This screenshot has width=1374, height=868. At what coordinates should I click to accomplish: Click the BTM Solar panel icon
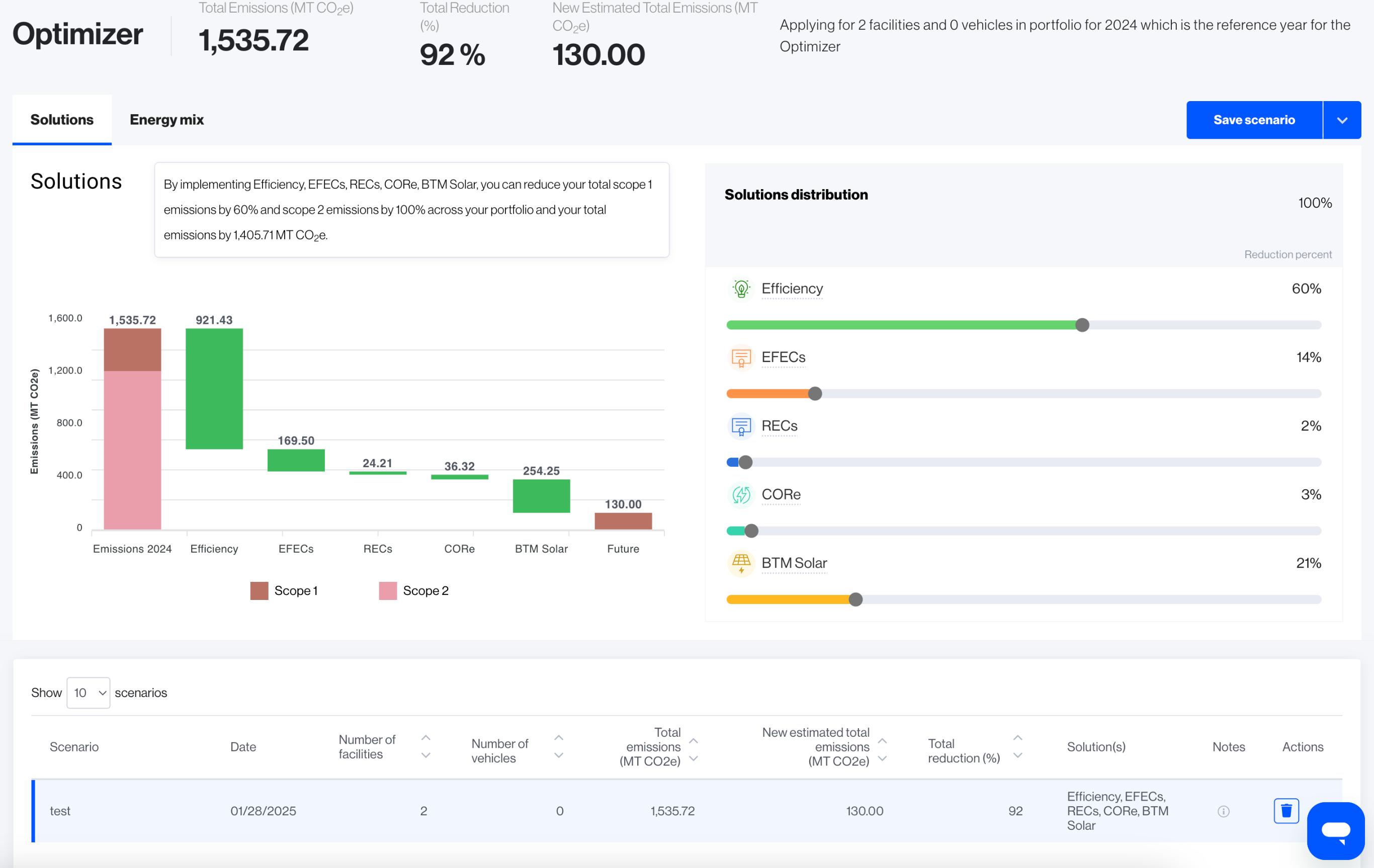coord(741,563)
